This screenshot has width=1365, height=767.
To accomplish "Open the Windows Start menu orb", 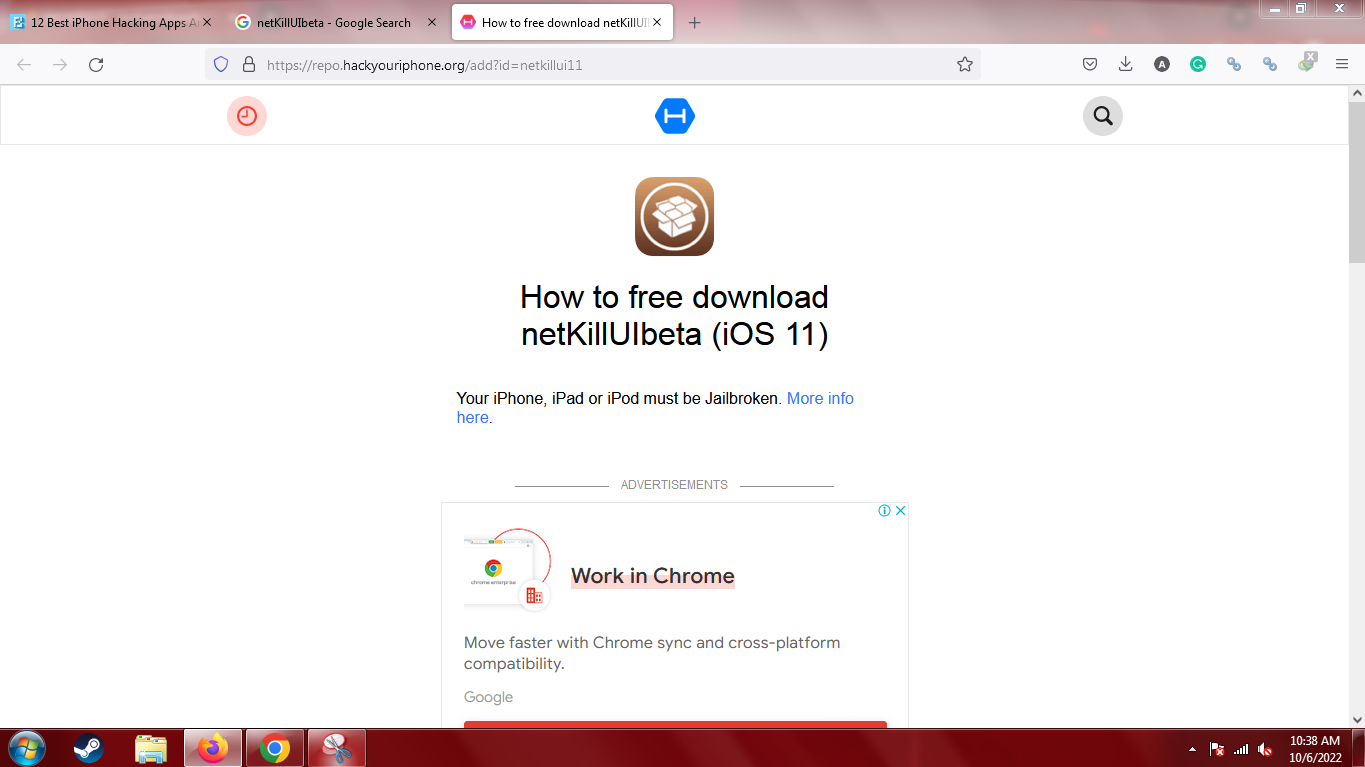I will 26,748.
